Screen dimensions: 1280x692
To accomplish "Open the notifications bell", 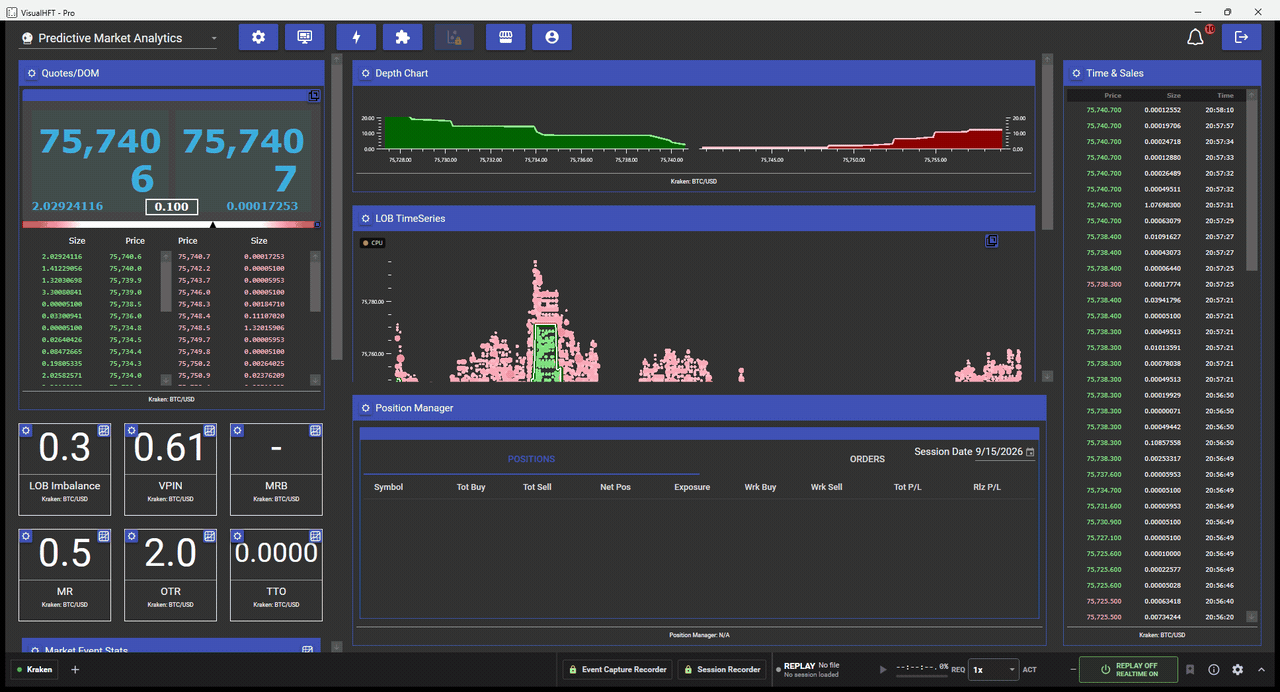I will 1195,37.
